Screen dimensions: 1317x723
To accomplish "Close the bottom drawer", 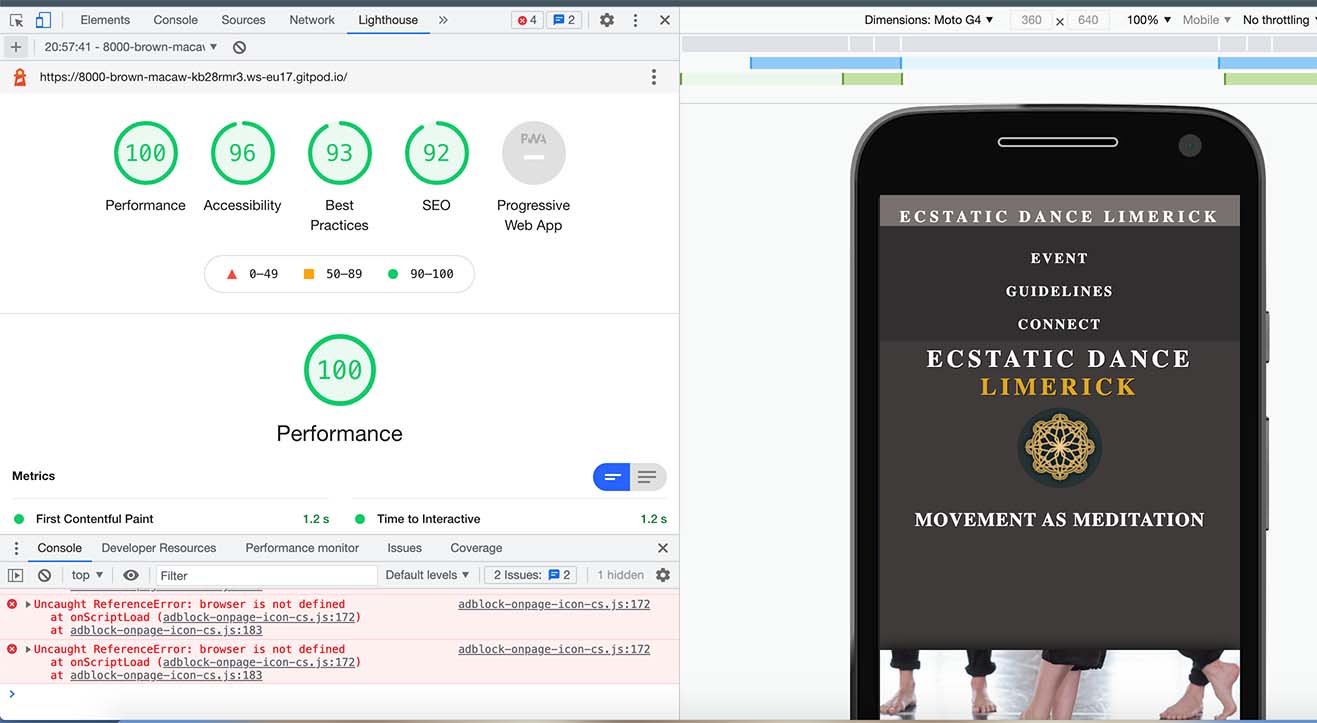I will [662, 548].
